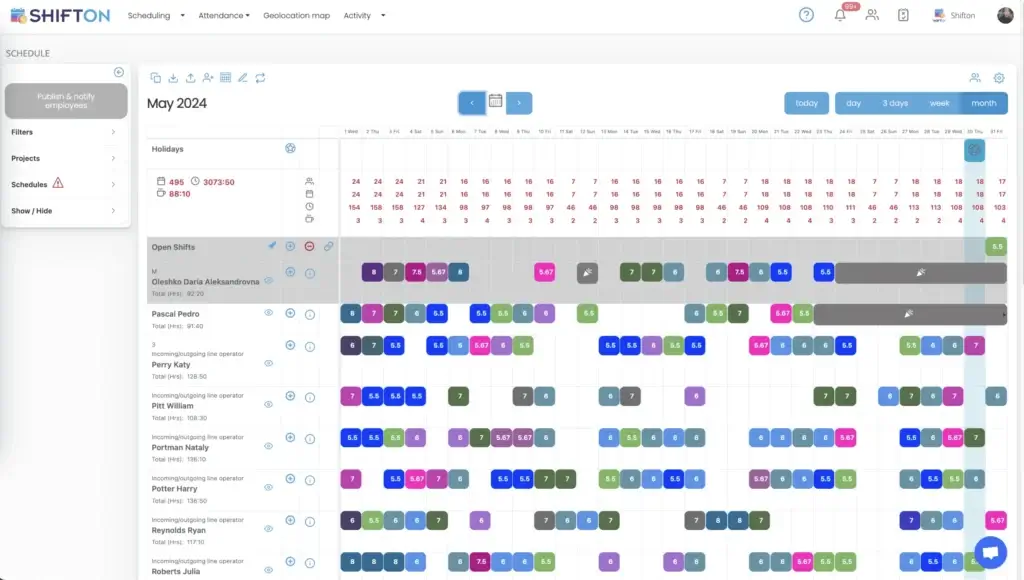This screenshot has height=580, width=1024.
Task: Click the add employee icon in toolbar
Action: point(208,78)
